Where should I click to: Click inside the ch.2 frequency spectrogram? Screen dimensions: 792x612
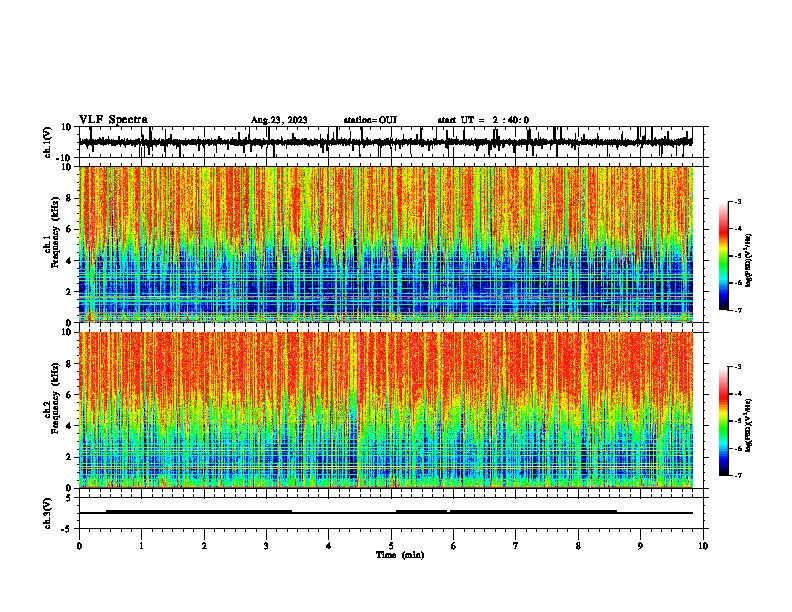(x=385, y=410)
